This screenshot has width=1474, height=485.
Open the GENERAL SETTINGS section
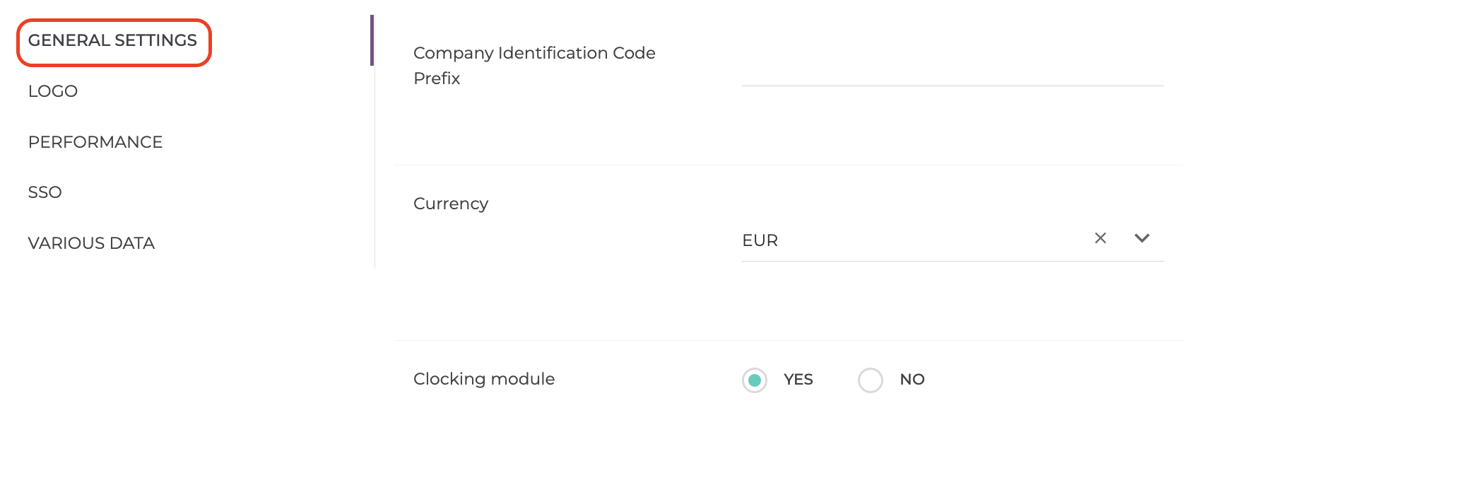click(113, 41)
